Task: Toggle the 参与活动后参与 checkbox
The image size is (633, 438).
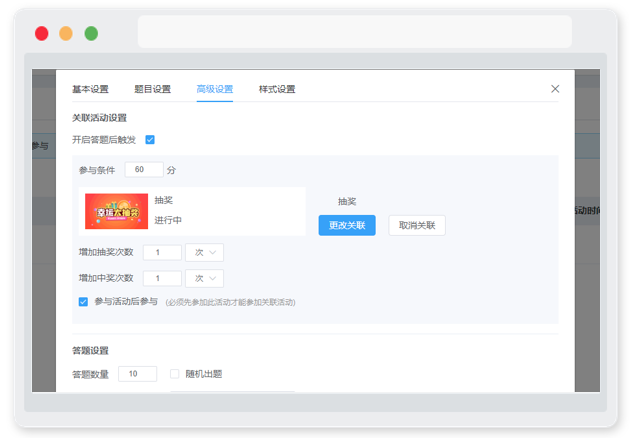Action: point(83,302)
